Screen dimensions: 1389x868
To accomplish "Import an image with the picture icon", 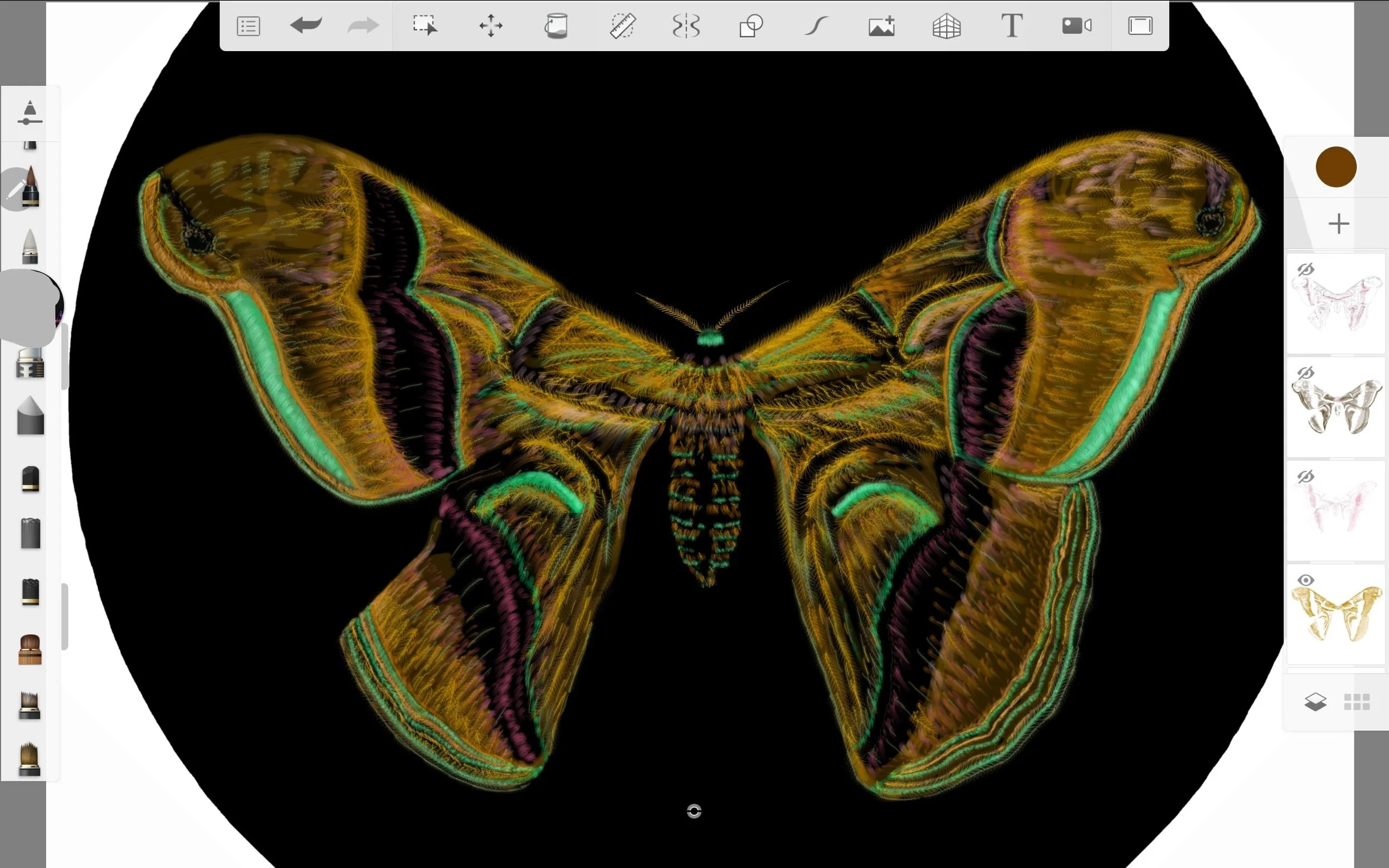I will [881, 26].
